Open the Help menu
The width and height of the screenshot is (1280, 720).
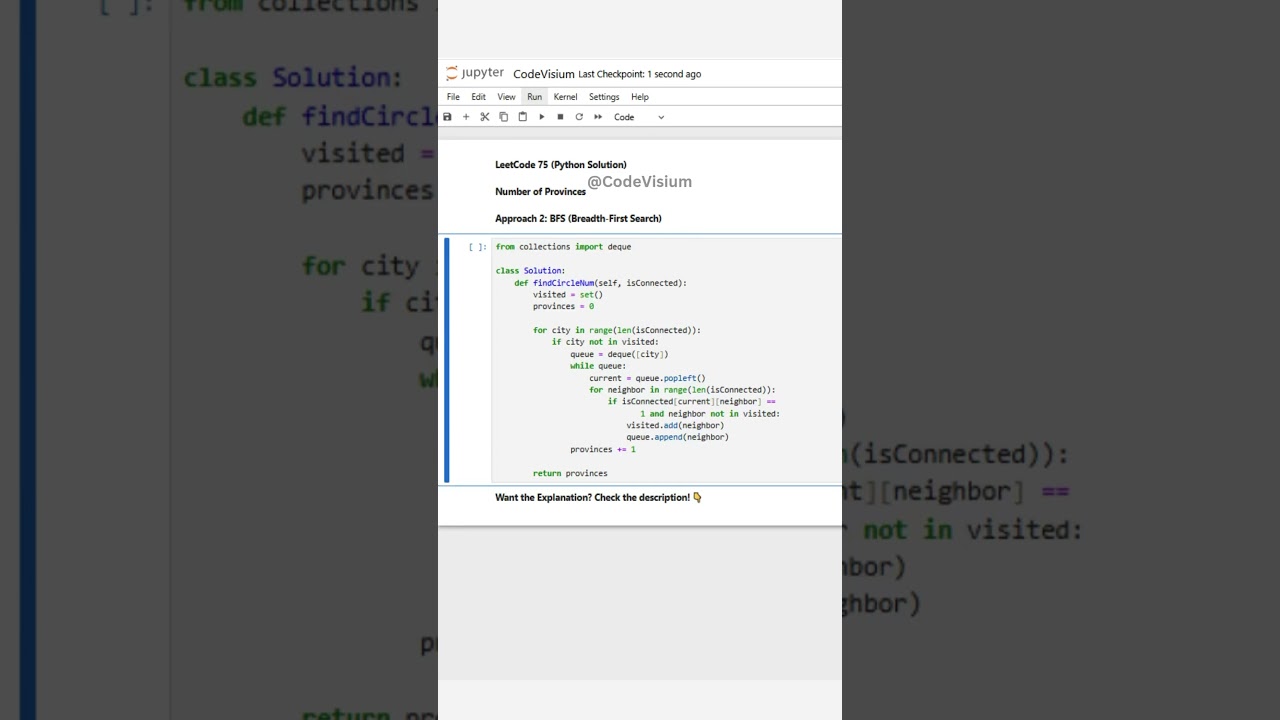click(640, 97)
